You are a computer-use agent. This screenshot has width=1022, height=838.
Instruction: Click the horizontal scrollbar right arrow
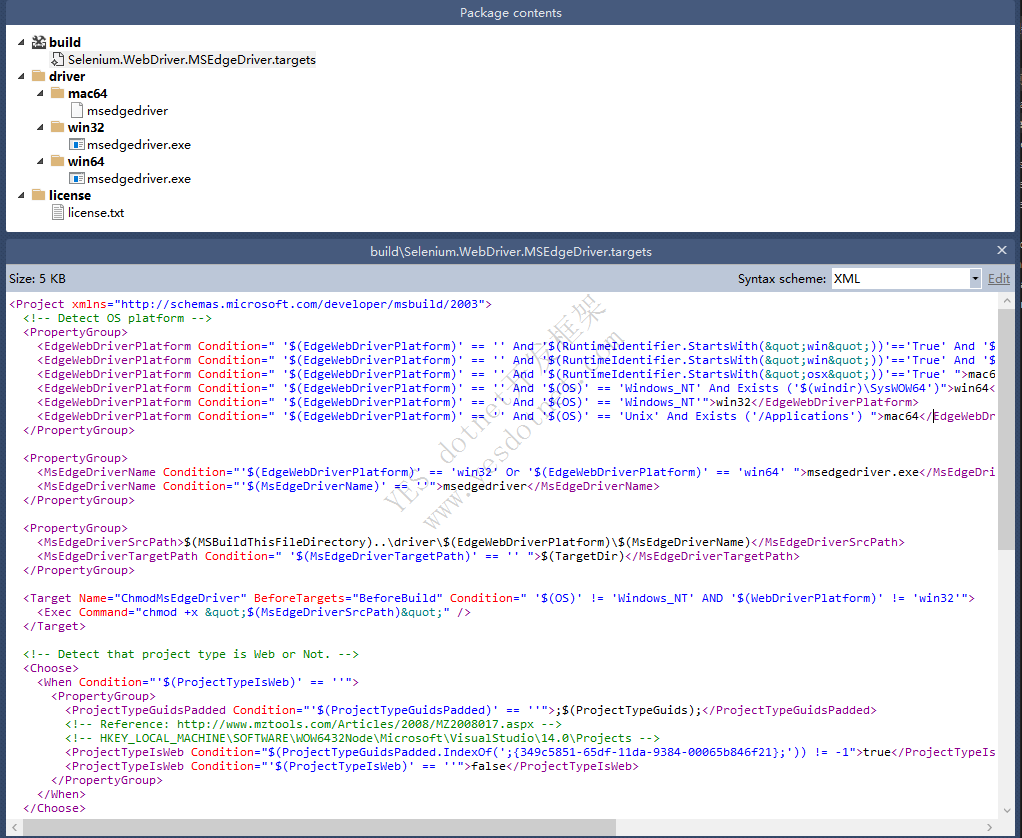pyautogui.click(x=989, y=828)
